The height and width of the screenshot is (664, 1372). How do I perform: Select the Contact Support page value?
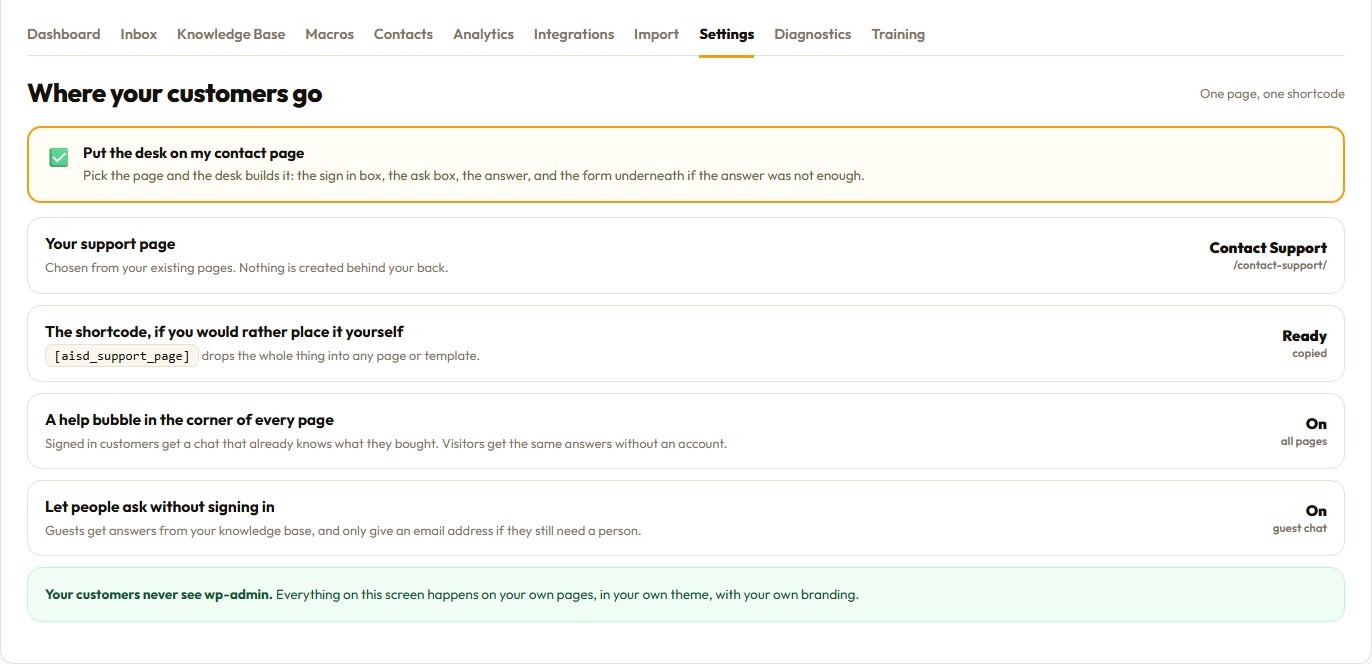pyautogui.click(x=1268, y=248)
